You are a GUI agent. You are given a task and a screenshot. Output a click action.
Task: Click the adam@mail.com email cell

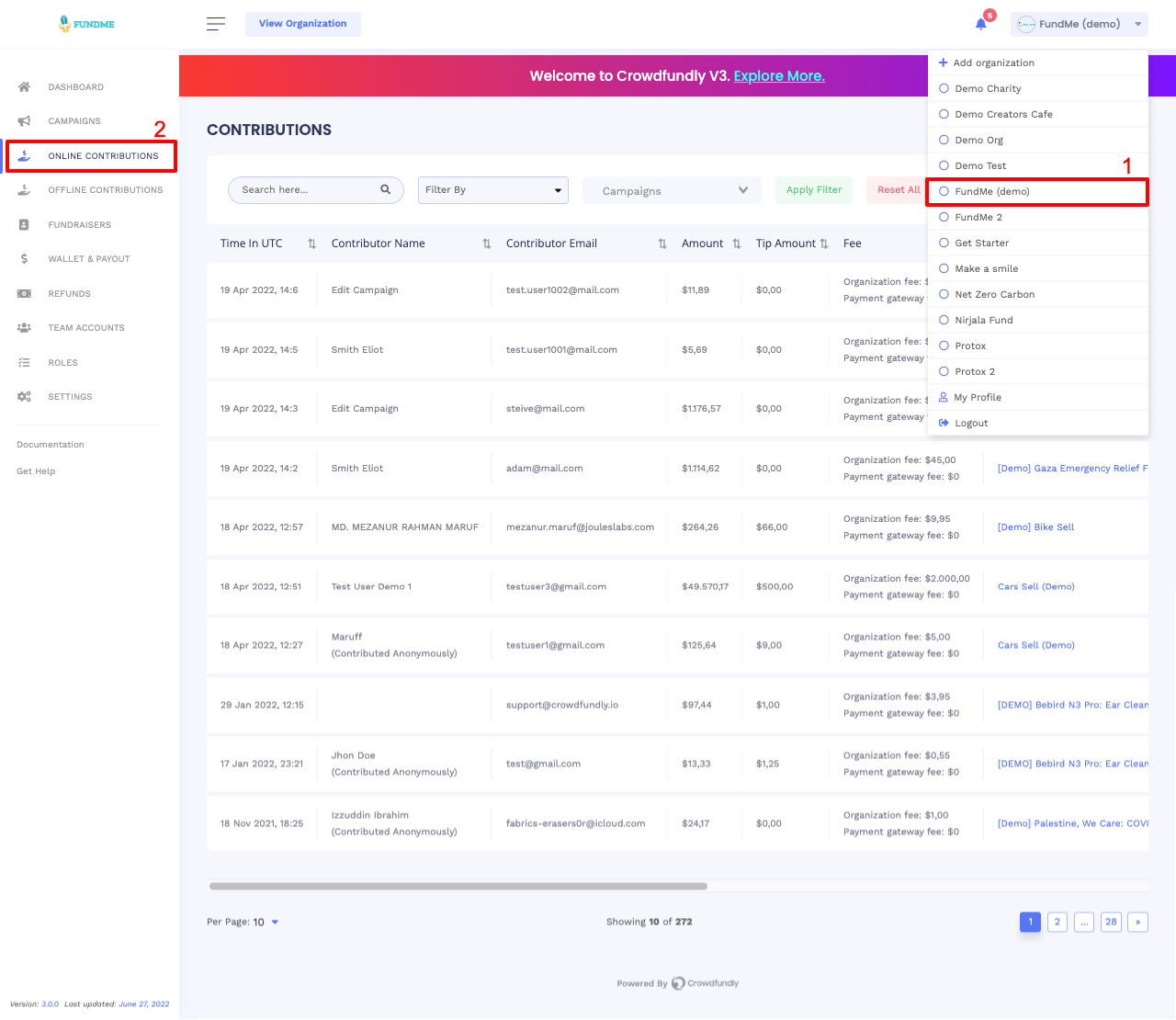point(545,469)
